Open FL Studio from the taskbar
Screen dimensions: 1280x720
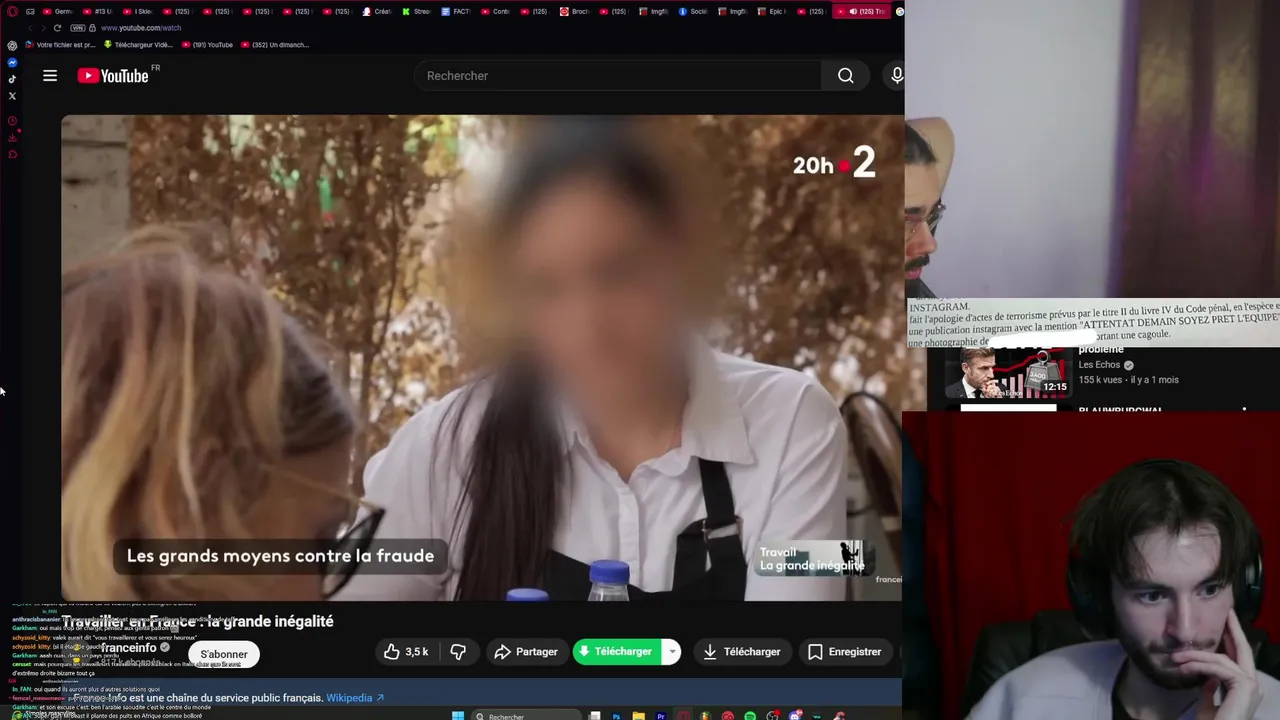pos(705,715)
